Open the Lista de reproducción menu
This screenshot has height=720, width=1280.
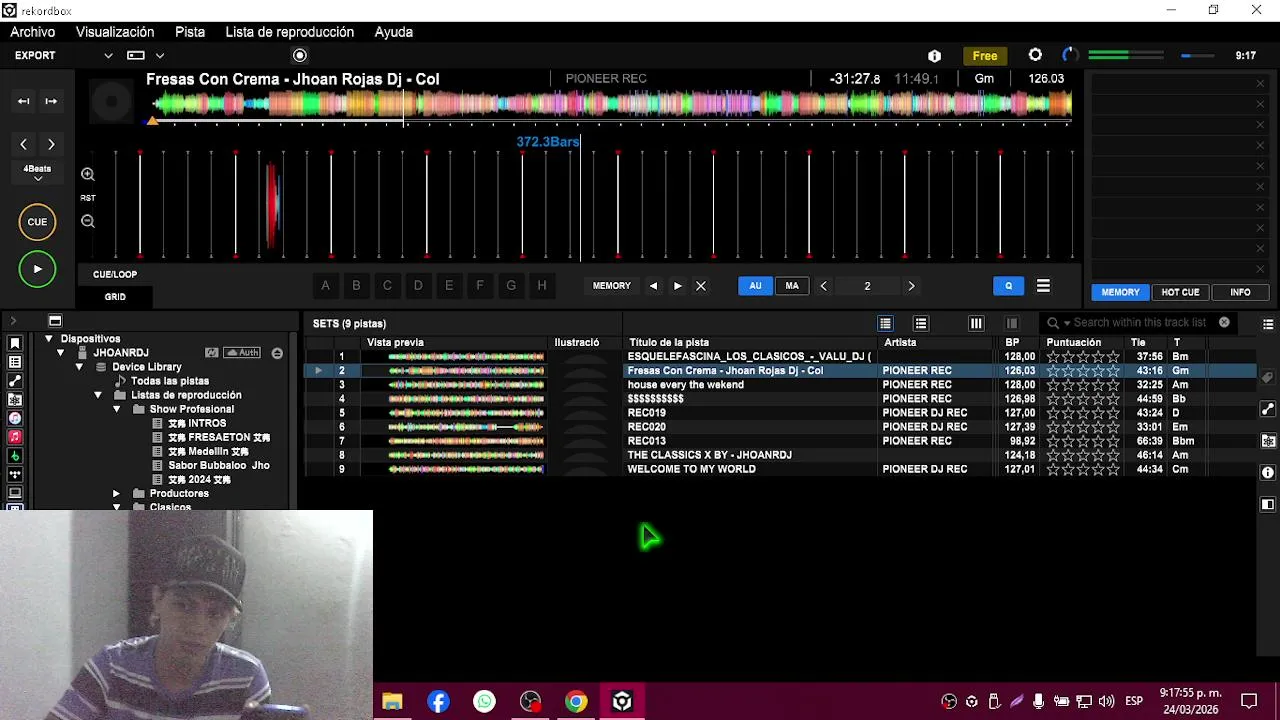[290, 32]
